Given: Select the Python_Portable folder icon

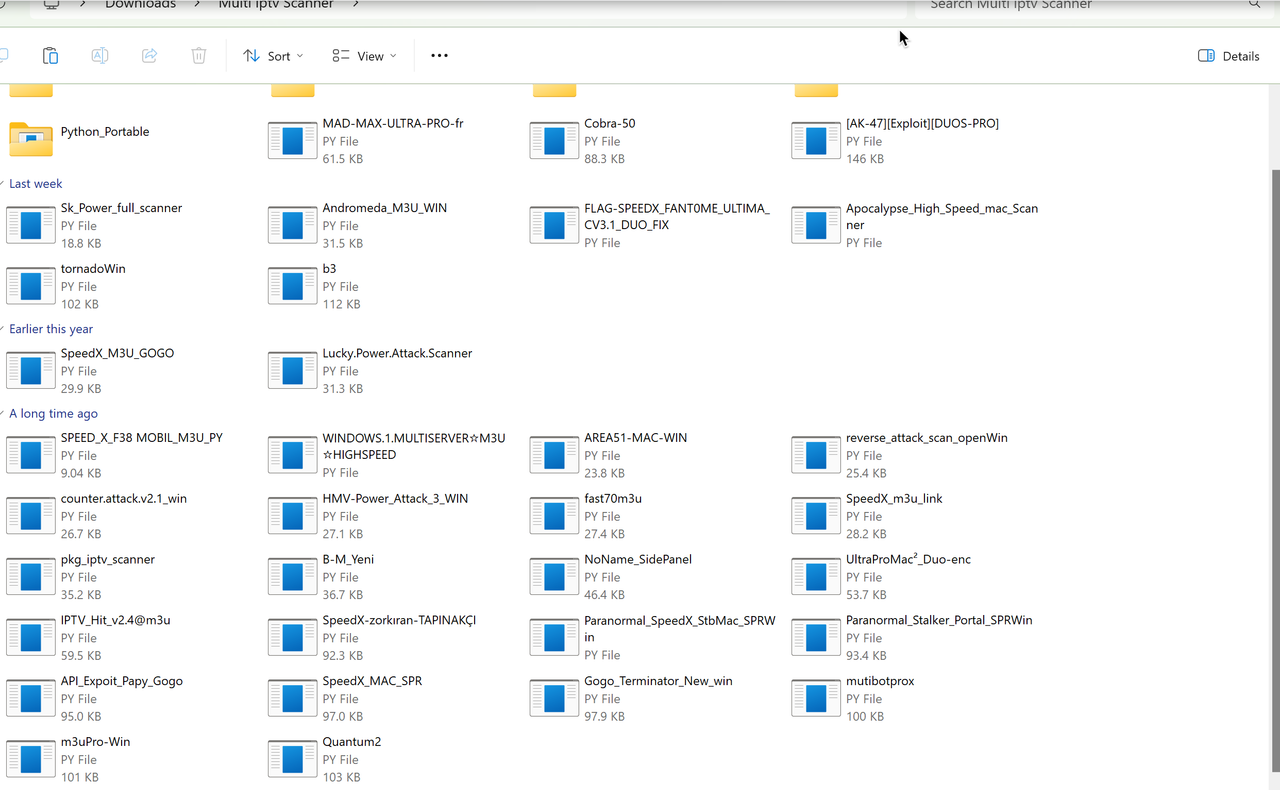Looking at the screenshot, I should click(x=31, y=140).
